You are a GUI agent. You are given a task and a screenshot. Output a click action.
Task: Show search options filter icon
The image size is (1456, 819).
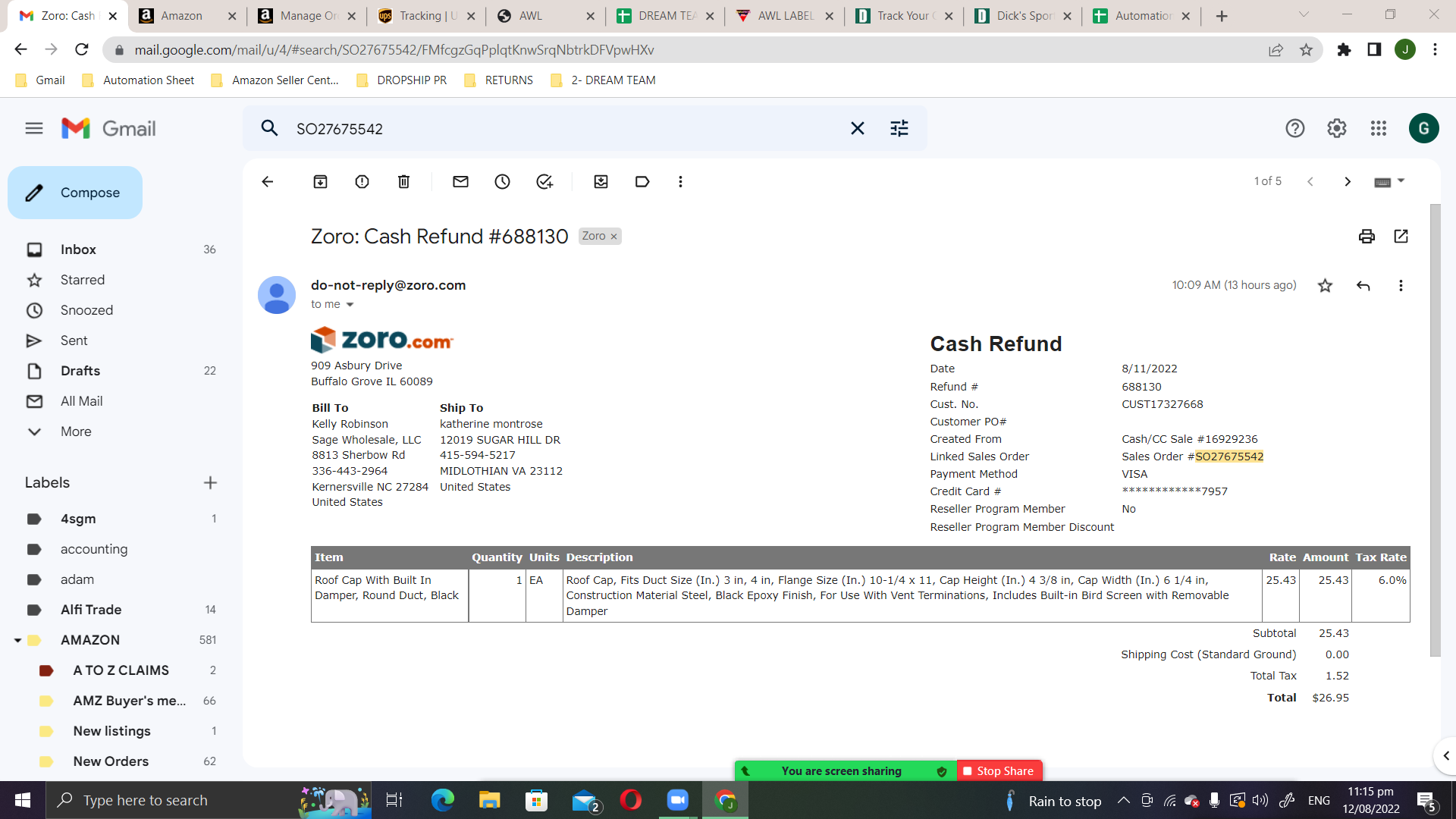pos(899,128)
